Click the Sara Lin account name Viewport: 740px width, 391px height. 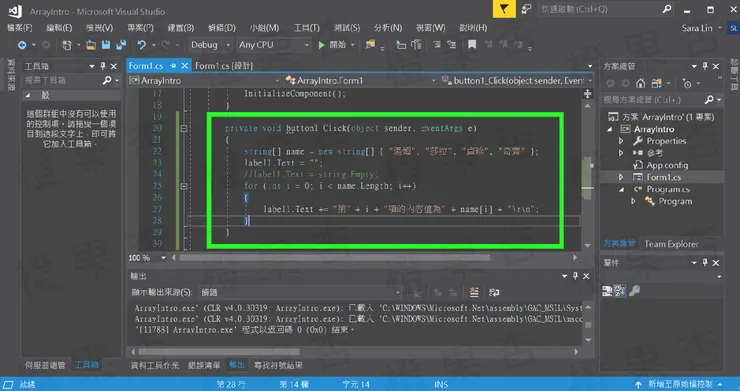point(697,28)
